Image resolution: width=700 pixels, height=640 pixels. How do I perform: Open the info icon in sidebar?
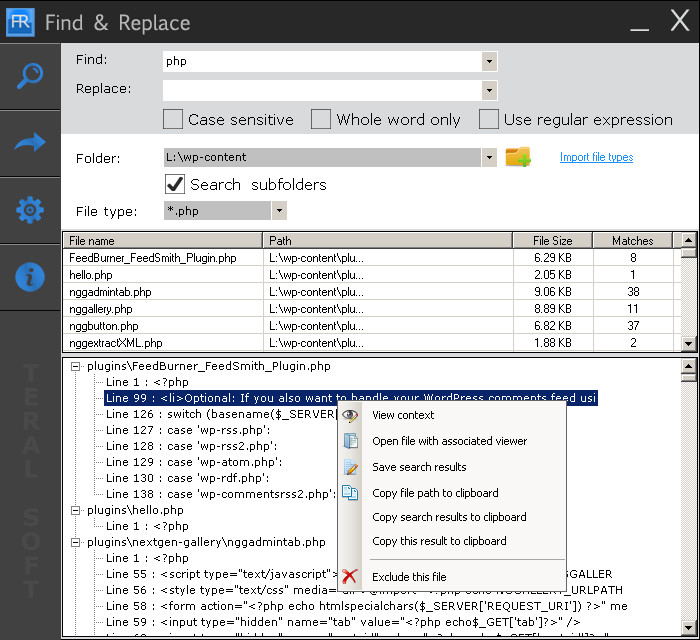tap(30, 277)
